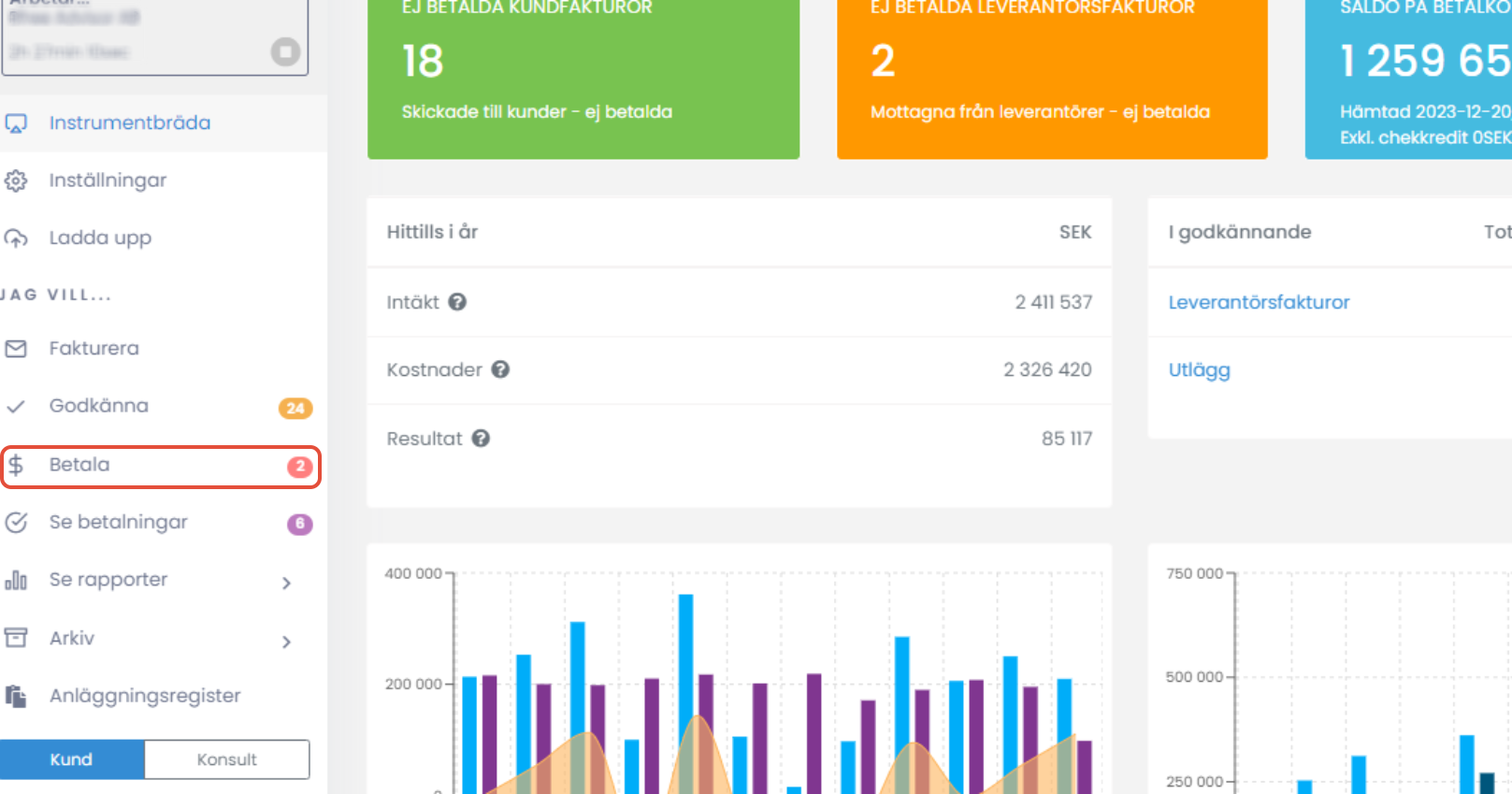Click the red 2 badge on Betala
This screenshot has width=1512, height=794.
[299, 466]
